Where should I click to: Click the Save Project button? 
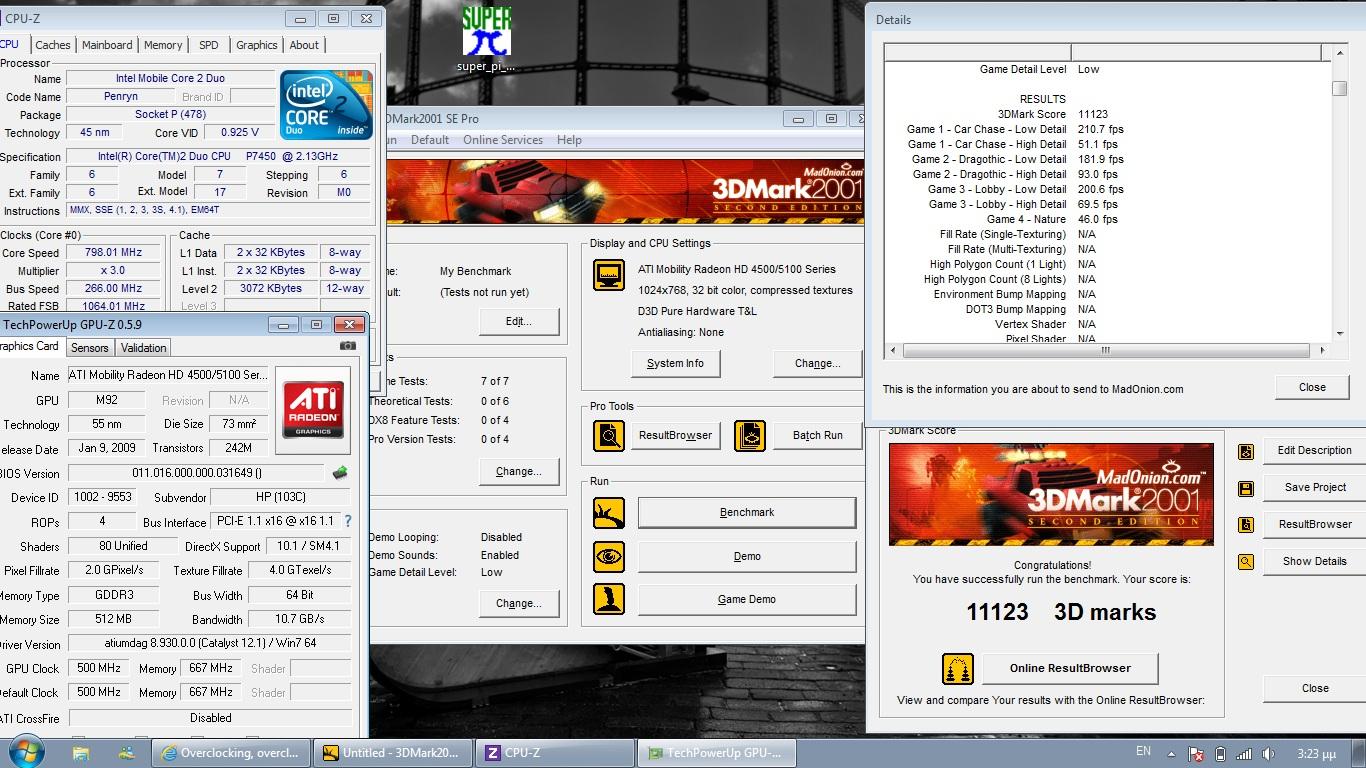(x=1314, y=487)
